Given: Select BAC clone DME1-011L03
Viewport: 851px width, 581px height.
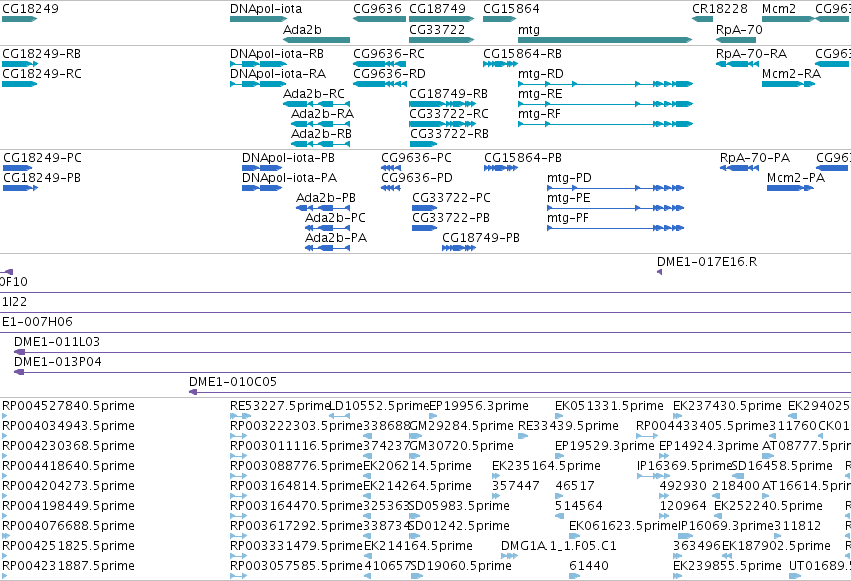Looking at the screenshot, I should click(57, 342).
